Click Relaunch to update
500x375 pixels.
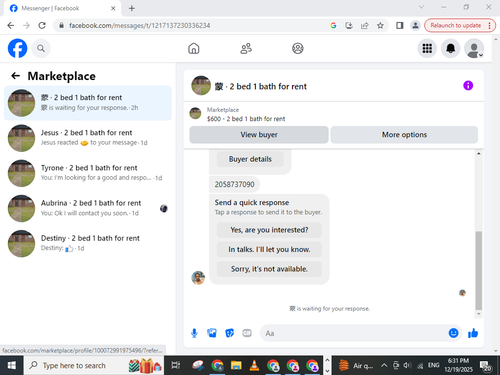460,26
